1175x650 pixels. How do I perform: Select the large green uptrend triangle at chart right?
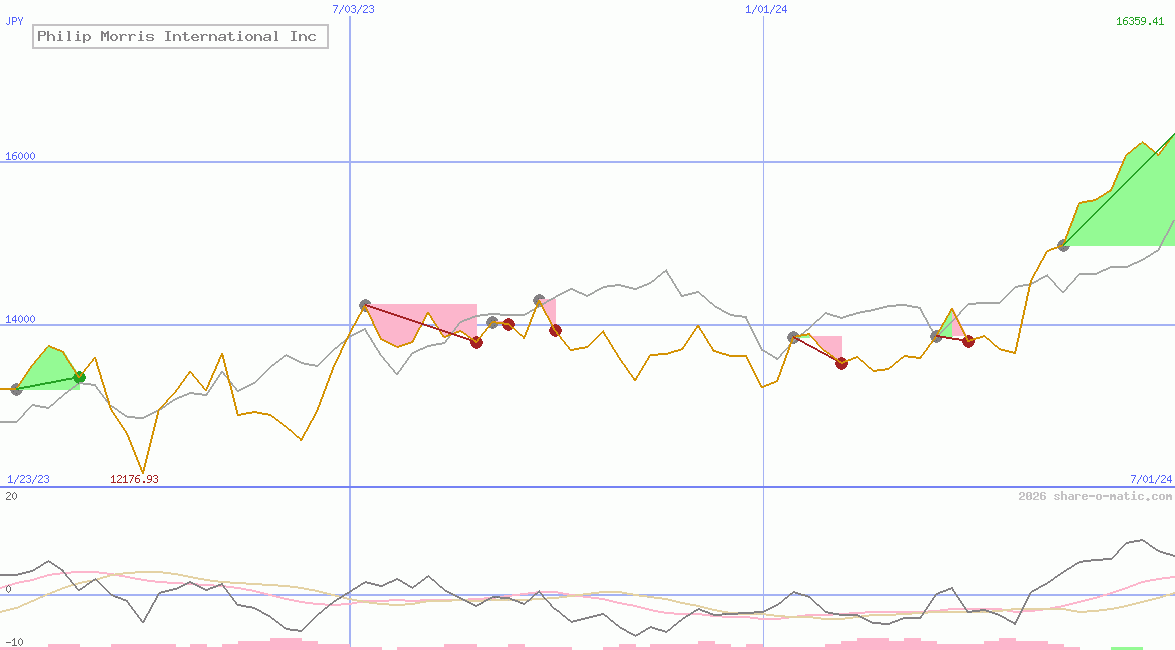coord(1120,205)
